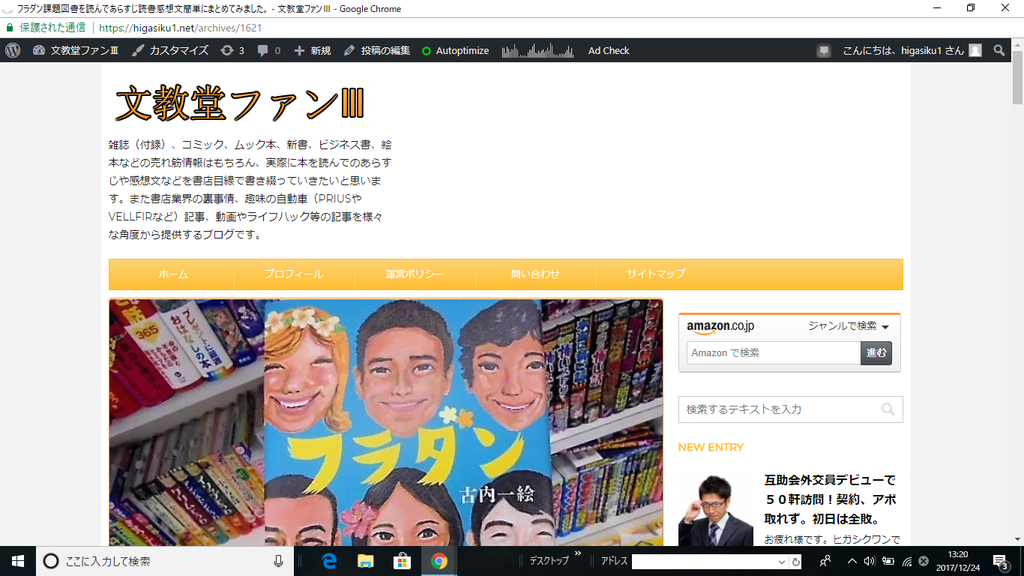Open the 文教堂ファンⅢ dashboard link

click(x=75, y=50)
